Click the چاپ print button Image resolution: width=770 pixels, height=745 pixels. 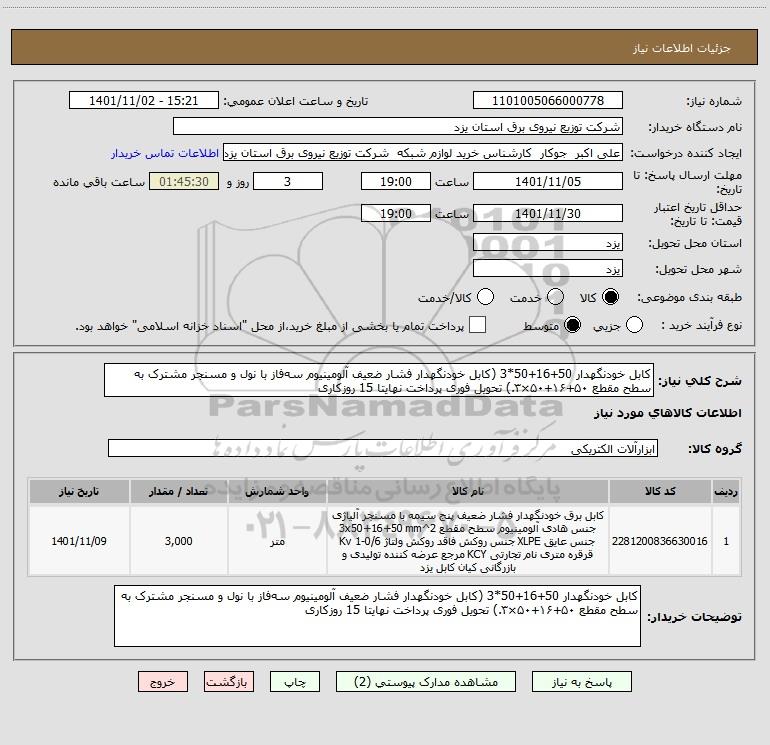pos(295,682)
